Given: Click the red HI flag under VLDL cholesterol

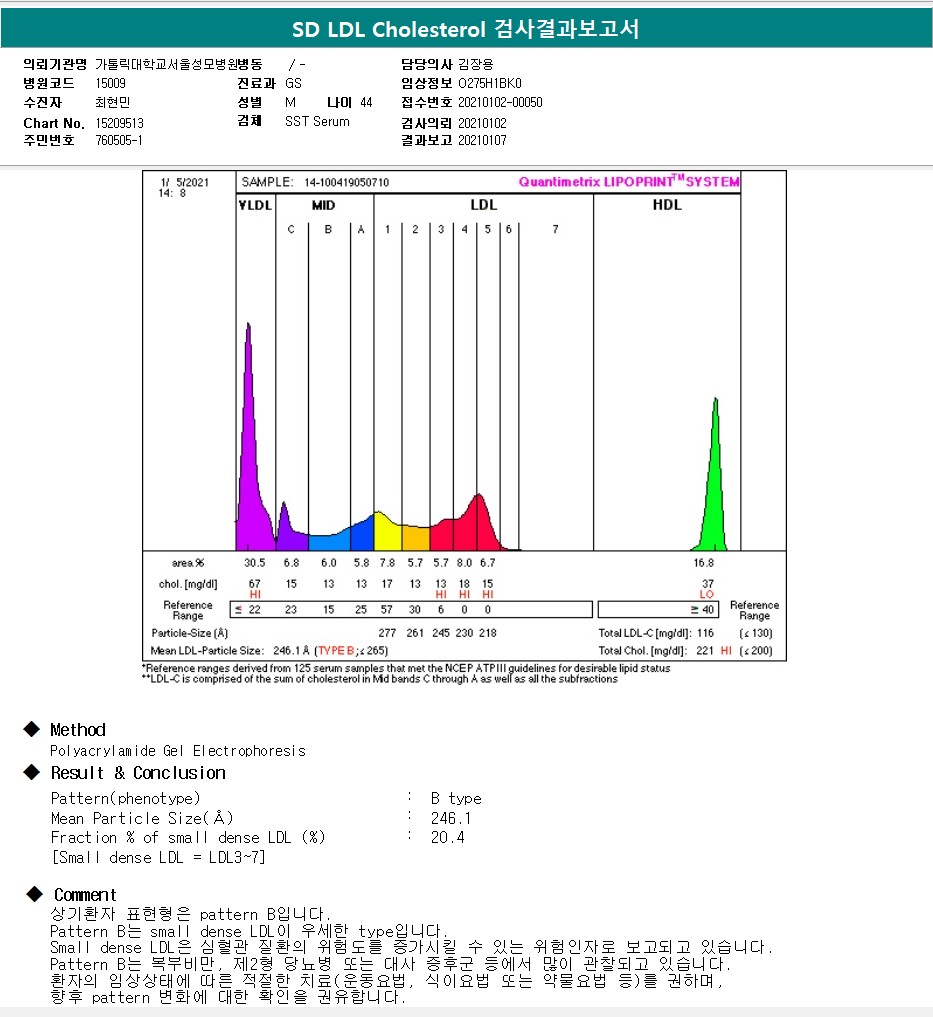Looking at the screenshot, I should (x=255, y=594).
